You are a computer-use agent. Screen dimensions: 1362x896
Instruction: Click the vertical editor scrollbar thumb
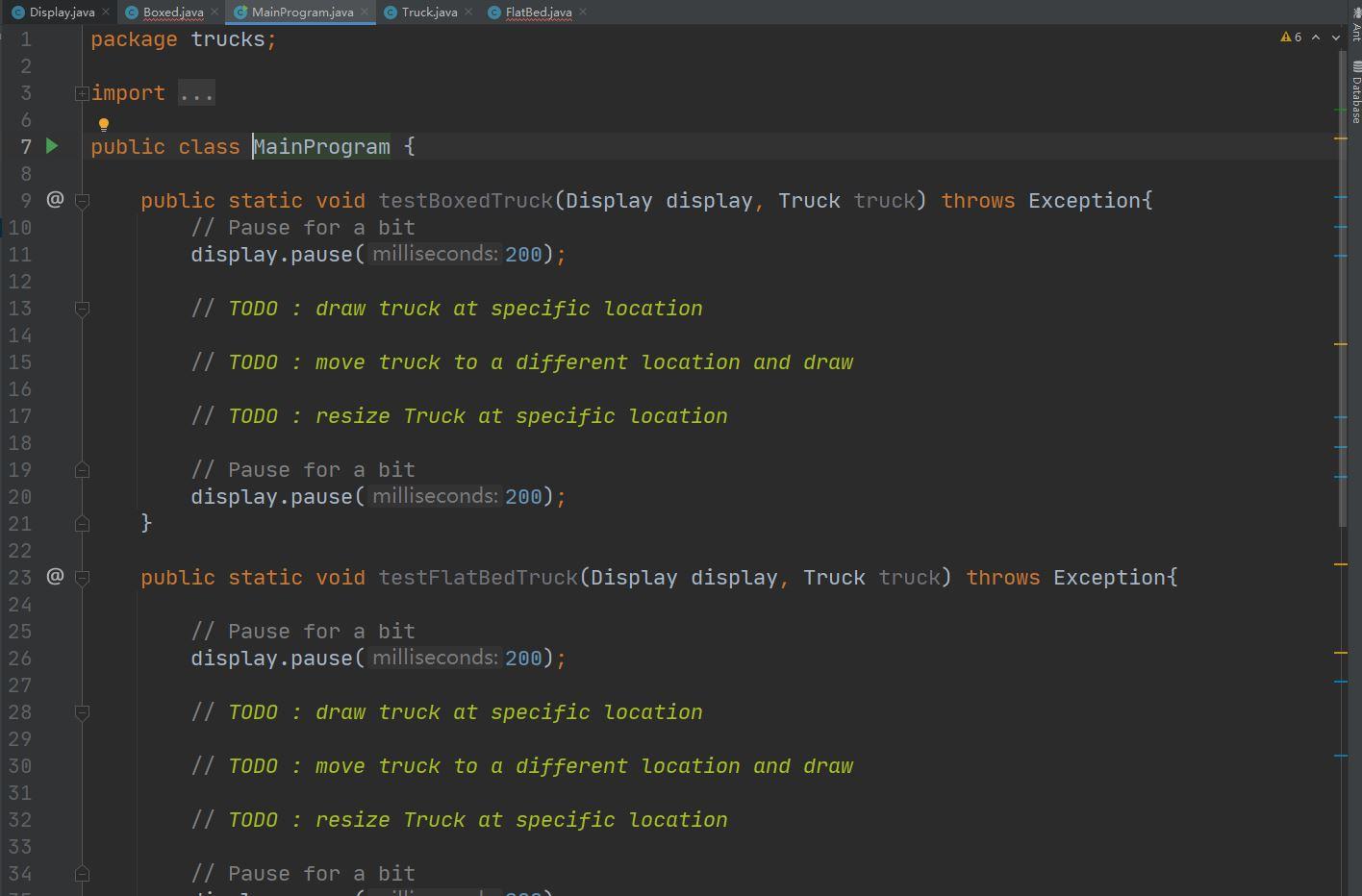click(1343, 288)
